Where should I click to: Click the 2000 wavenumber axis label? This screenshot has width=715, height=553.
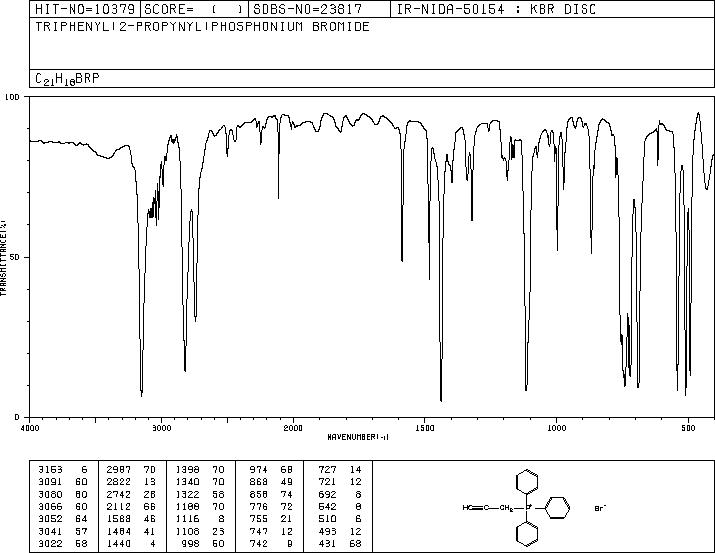tap(293, 428)
